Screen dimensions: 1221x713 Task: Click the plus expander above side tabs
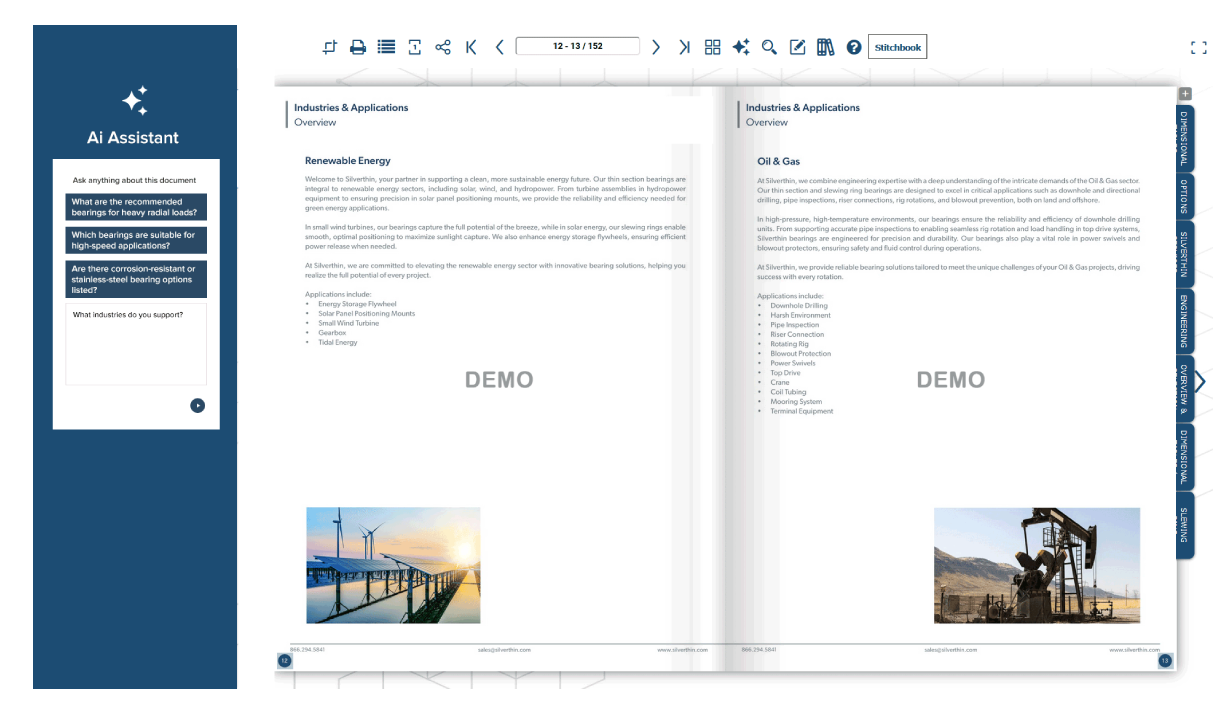click(x=1184, y=93)
